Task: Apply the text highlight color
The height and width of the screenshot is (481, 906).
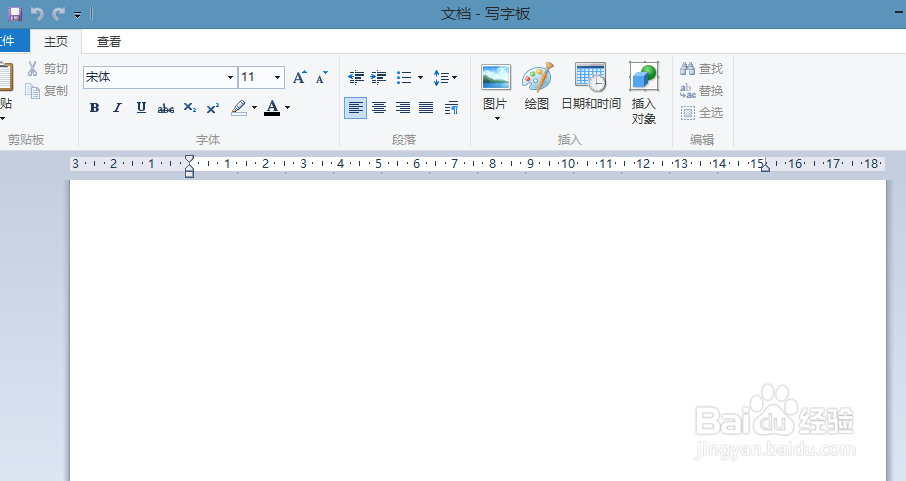Action: click(239, 108)
